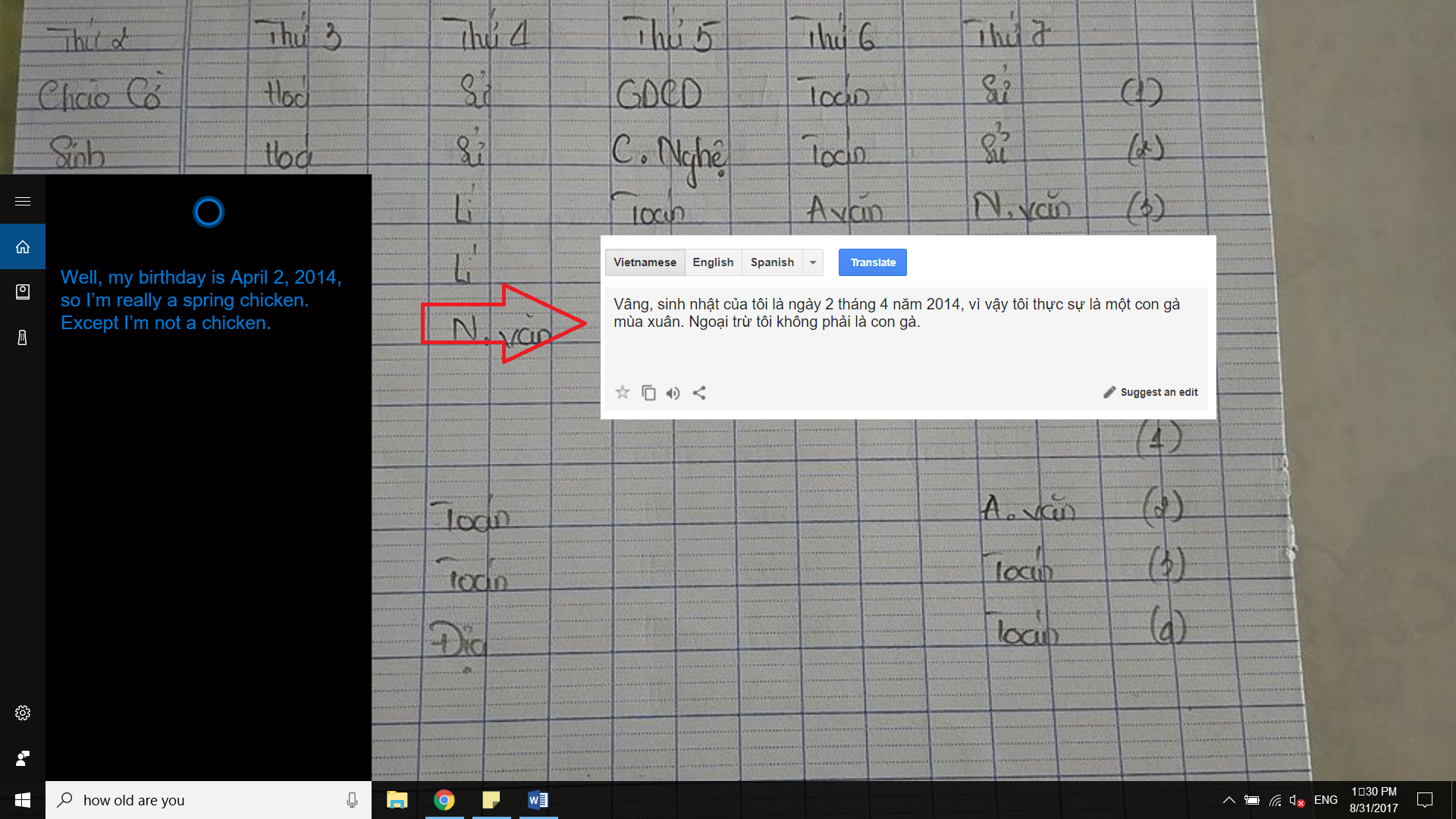Select Vietnamese source language tab
Viewport: 1456px width, 819px height.
(x=645, y=262)
